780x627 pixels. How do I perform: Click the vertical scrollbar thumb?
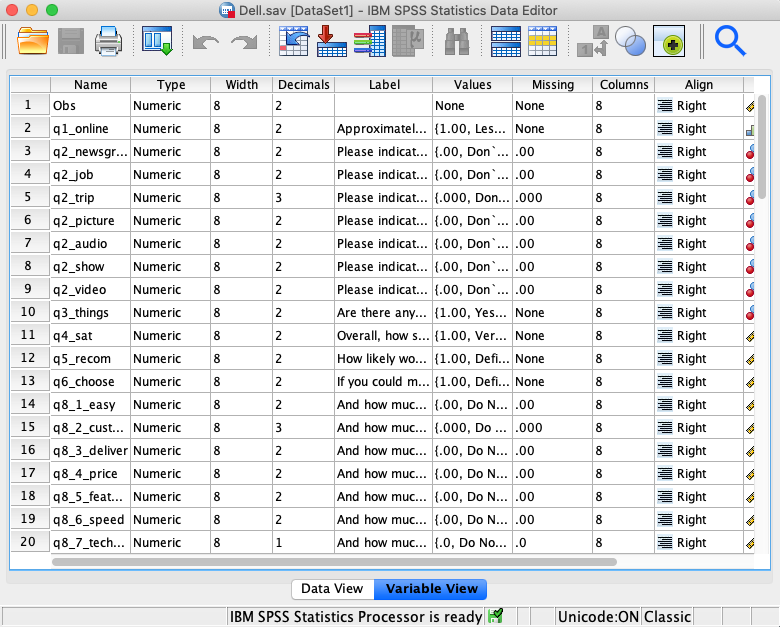[762, 147]
